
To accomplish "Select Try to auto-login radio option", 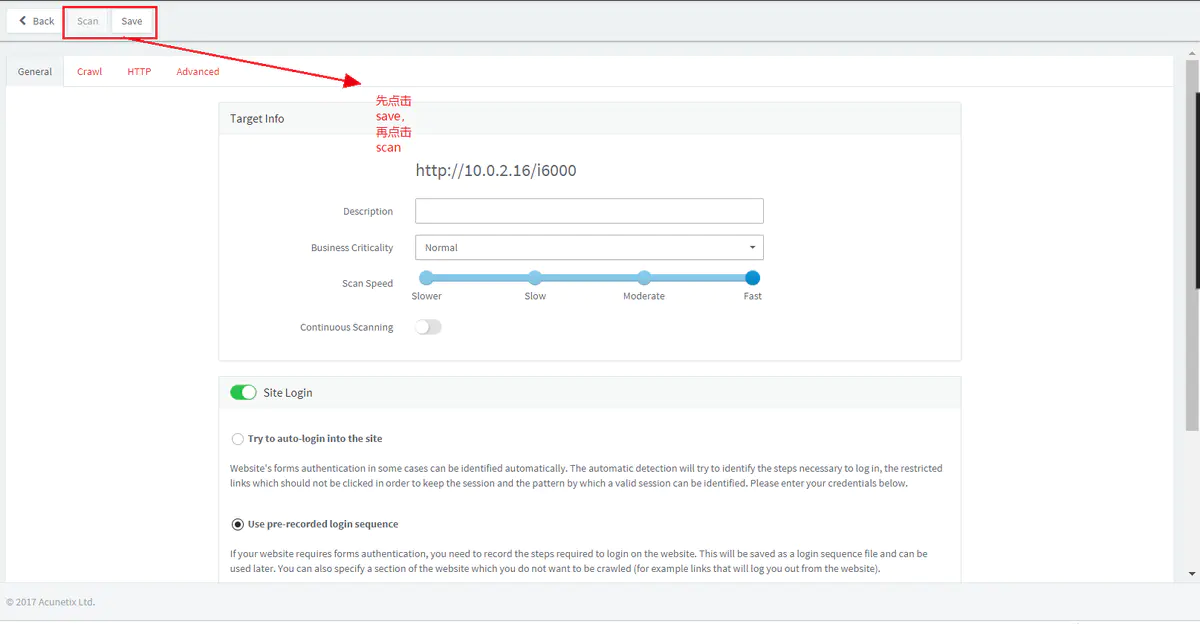I will (x=237, y=439).
